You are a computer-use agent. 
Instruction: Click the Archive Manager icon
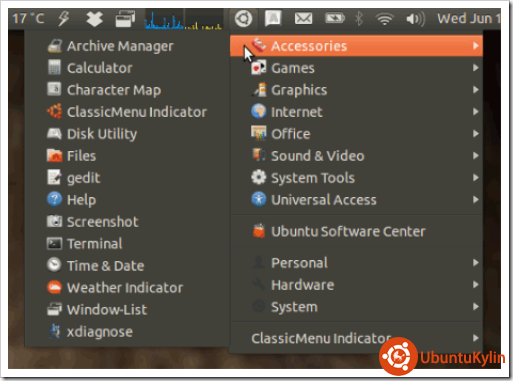click(54, 46)
